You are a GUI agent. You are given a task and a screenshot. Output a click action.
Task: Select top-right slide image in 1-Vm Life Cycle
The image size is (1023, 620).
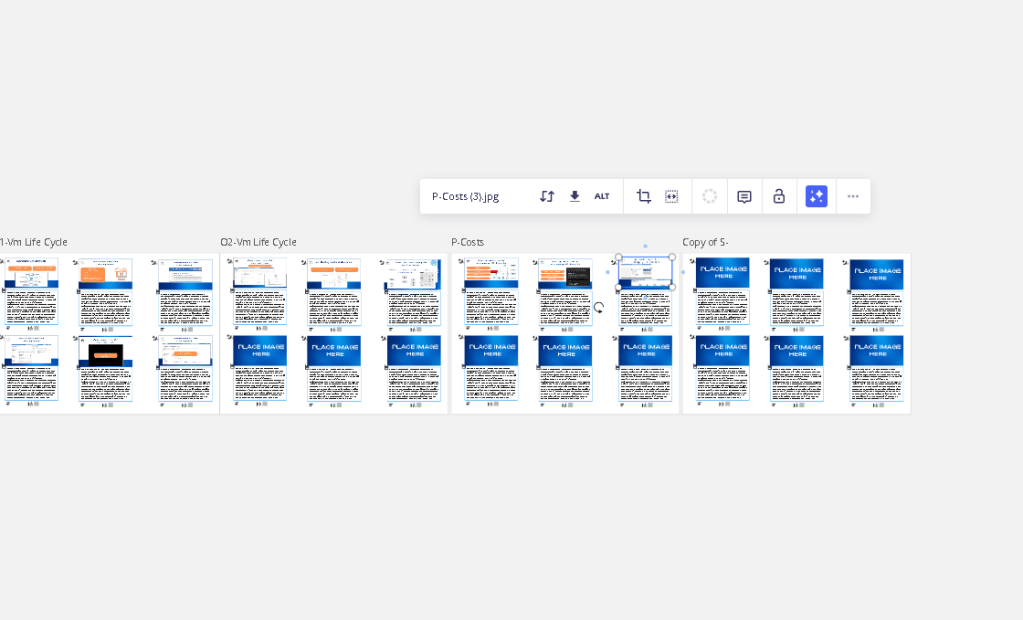(x=185, y=273)
